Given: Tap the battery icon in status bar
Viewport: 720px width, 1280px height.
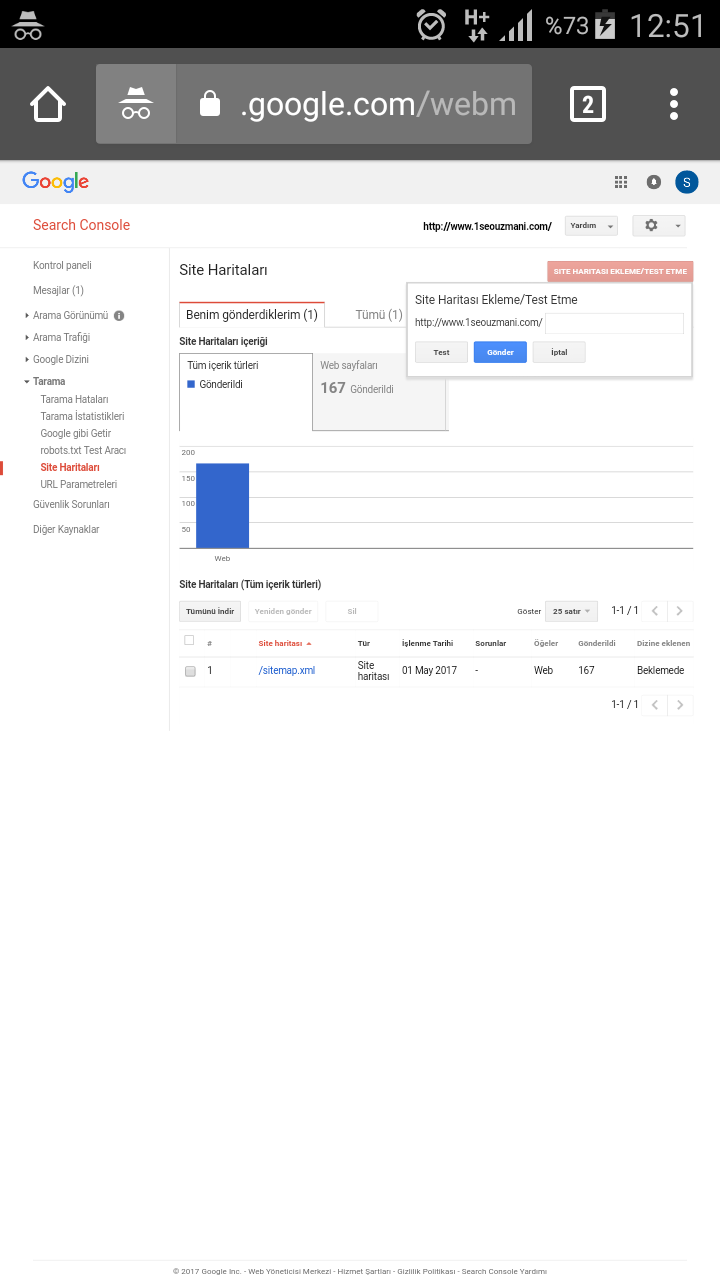Looking at the screenshot, I should point(605,24).
